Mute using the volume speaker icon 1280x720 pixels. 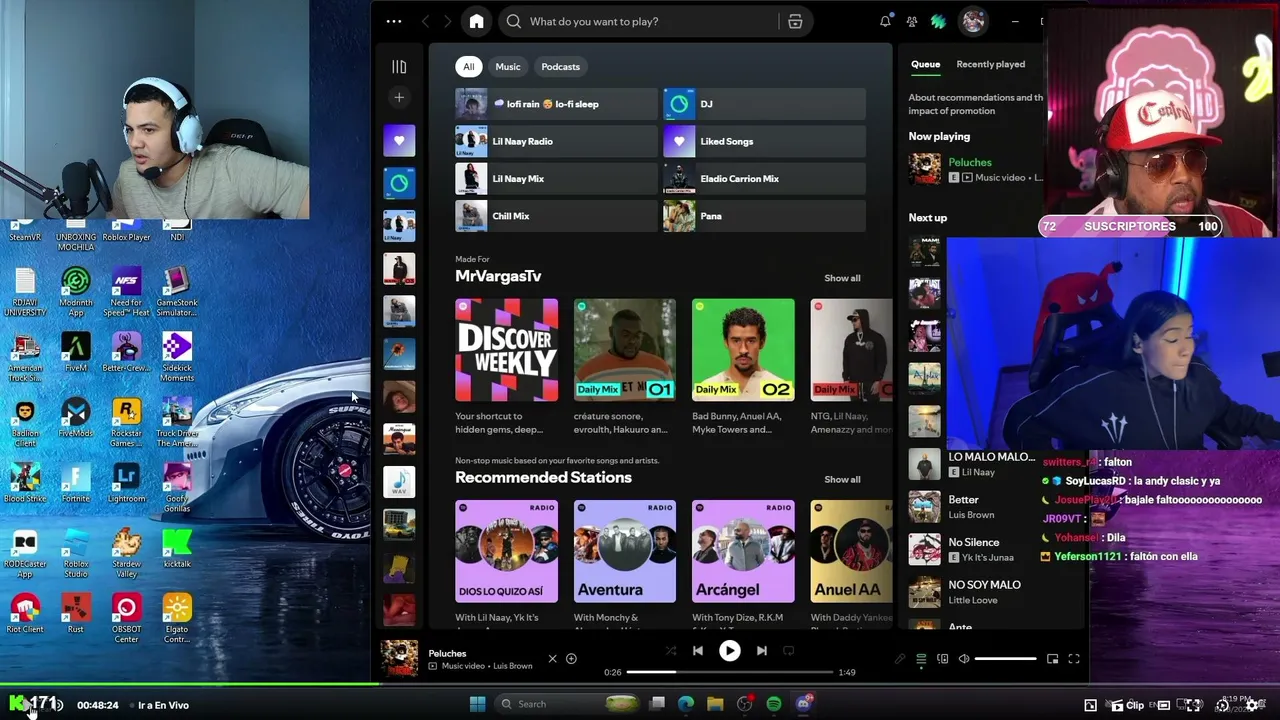tap(964, 659)
